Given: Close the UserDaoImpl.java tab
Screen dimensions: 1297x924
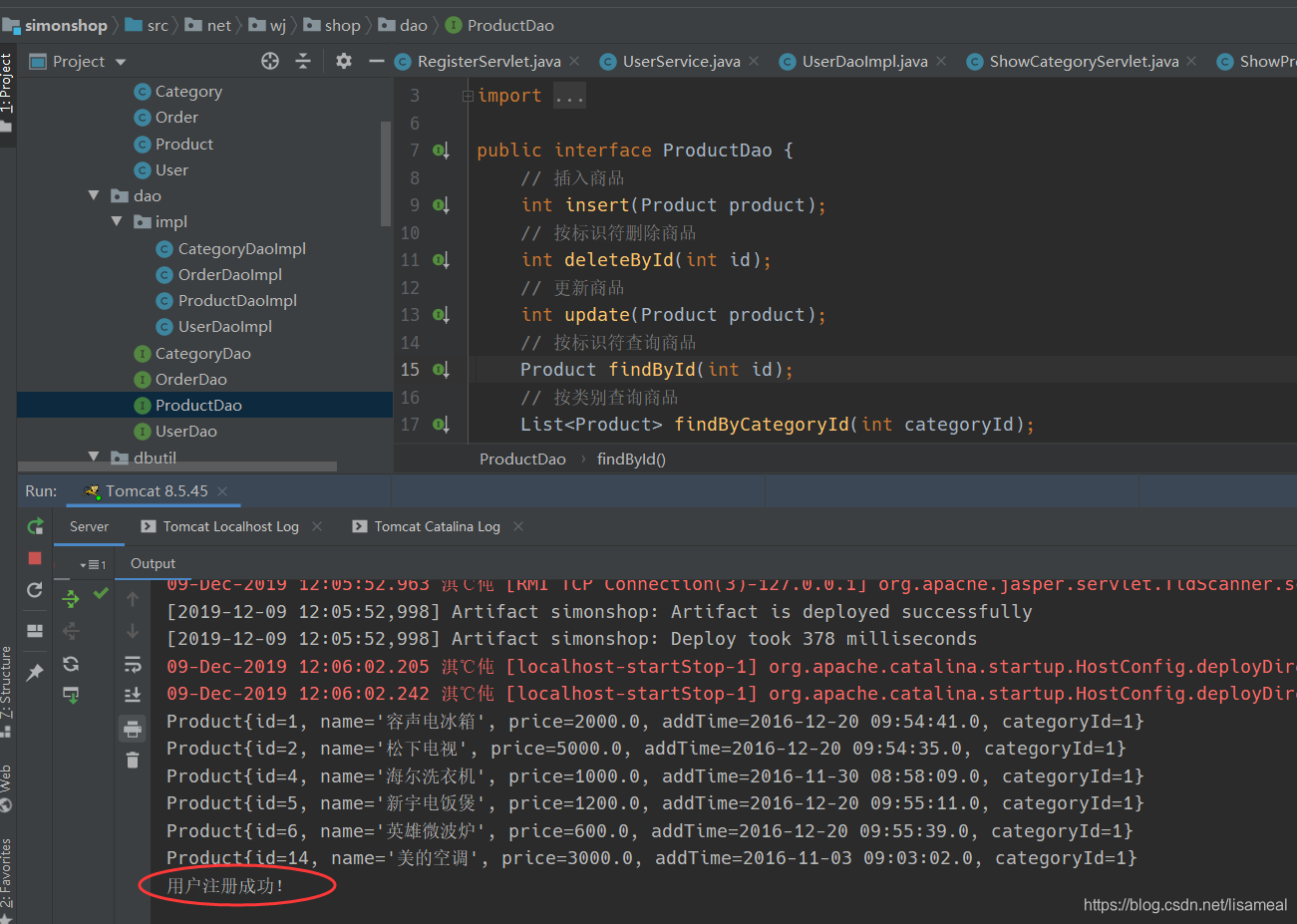Looking at the screenshot, I should pyautogui.click(x=941, y=61).
